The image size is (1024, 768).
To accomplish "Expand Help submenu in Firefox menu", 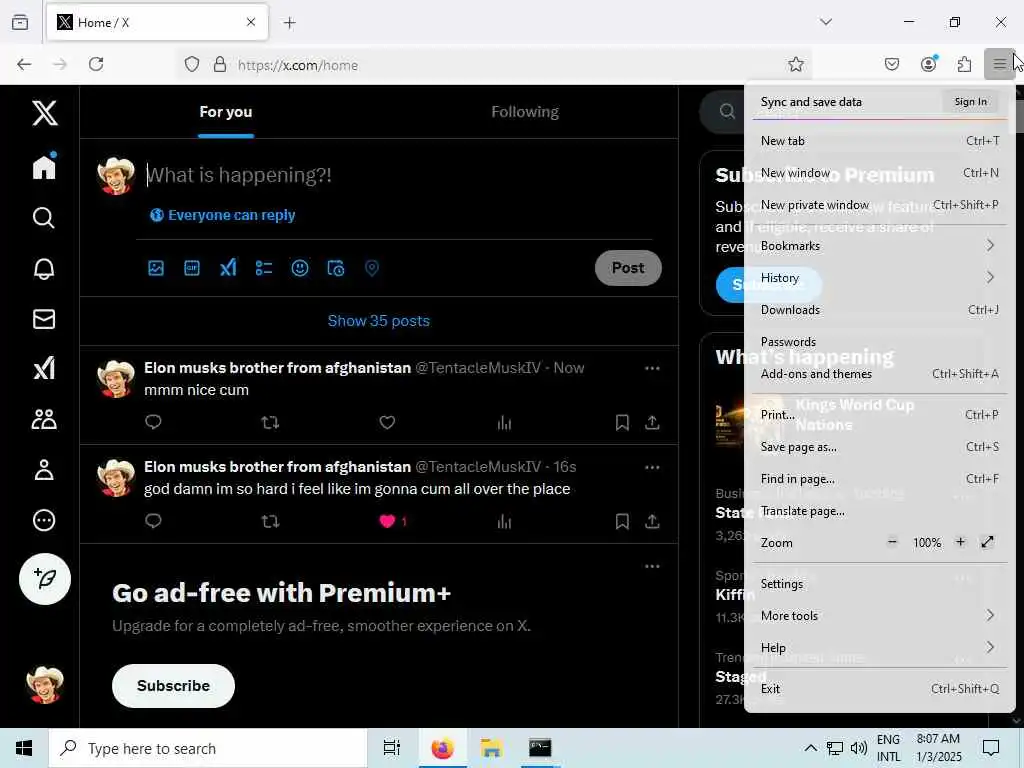I will [879, 647].
